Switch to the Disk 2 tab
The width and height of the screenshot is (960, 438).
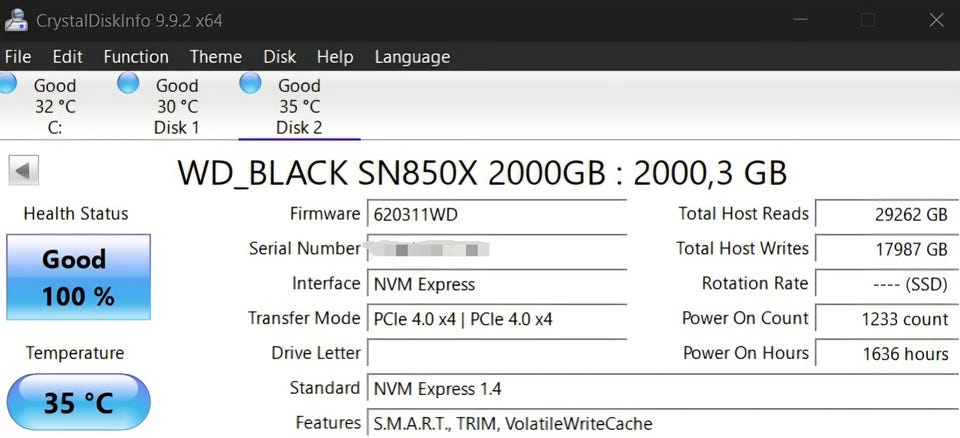pos(299,106)
